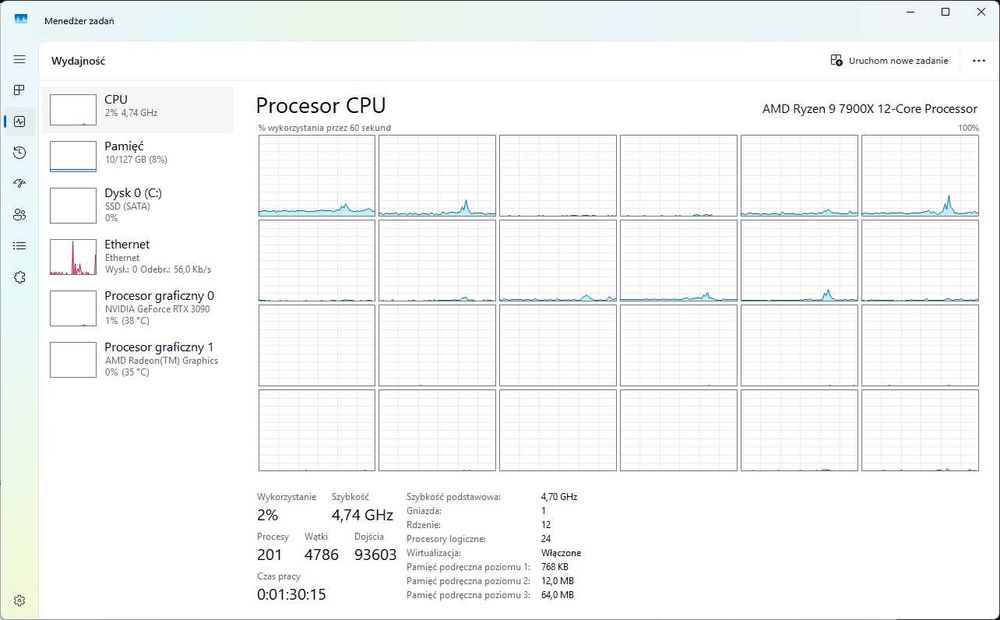Viewport: 1000px width, 620px height.
Task: Select the Performance page icon in sidebar
Action: pos(20,121)
